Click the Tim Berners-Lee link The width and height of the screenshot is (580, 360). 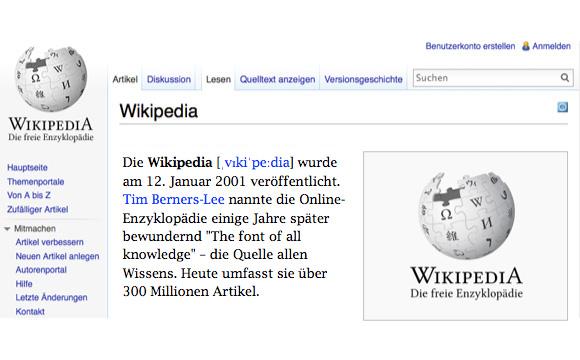click(x=173, y=199)
